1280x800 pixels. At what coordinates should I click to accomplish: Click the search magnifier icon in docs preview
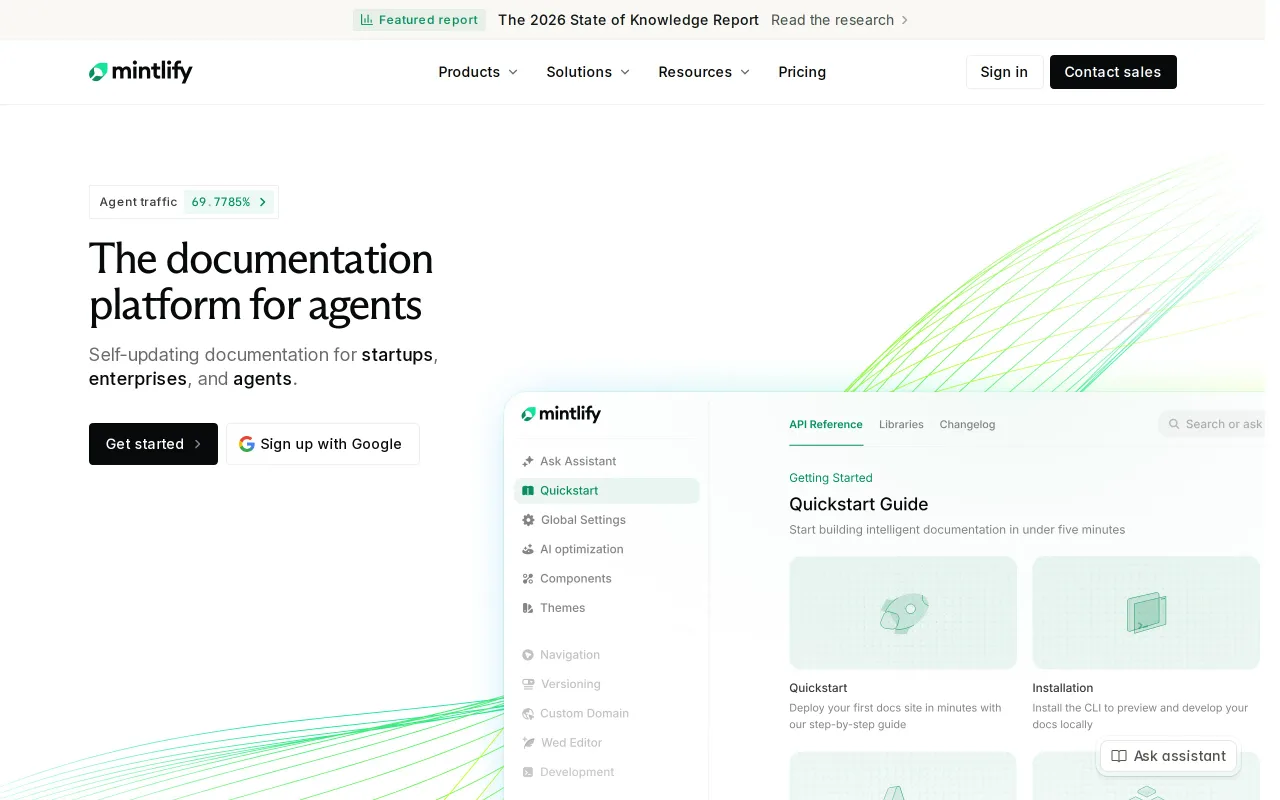coord(1174,424)
